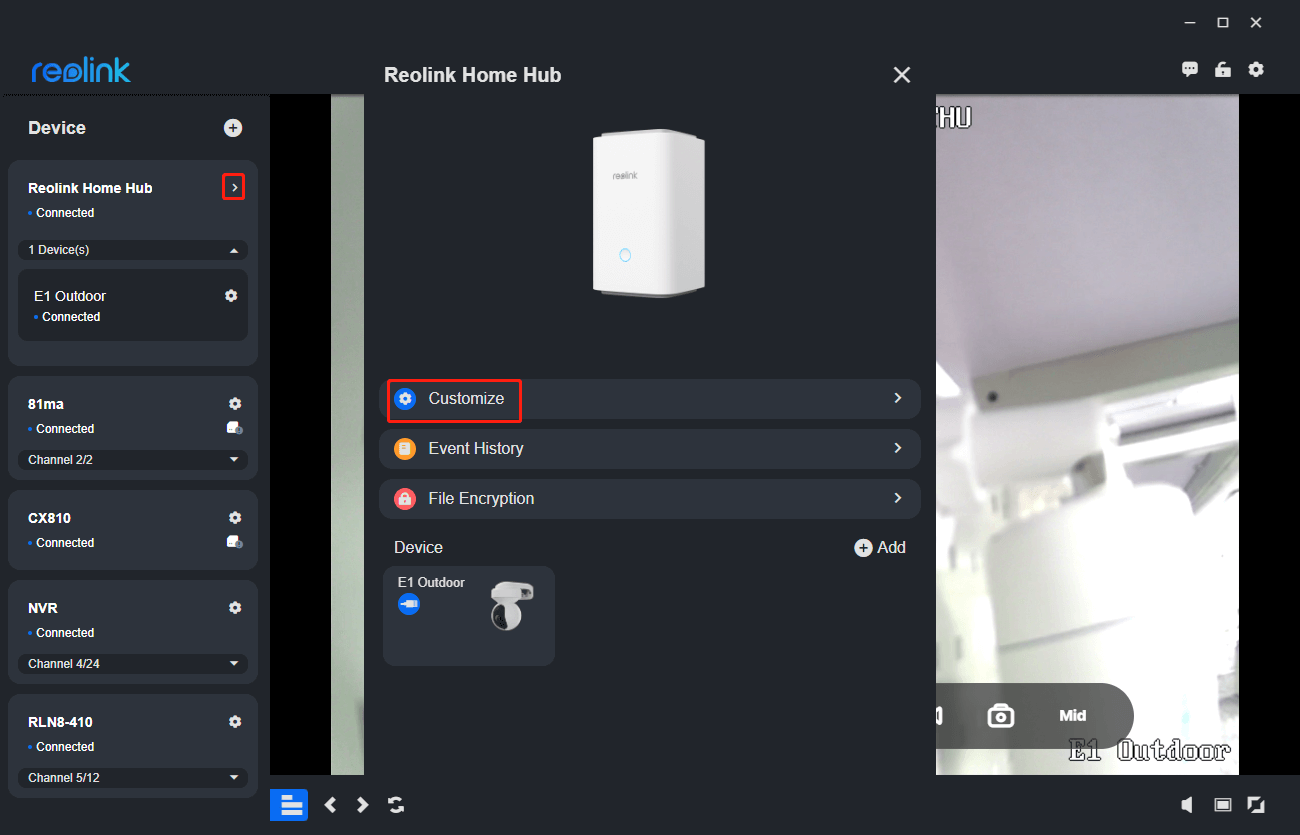Open the messages chat icon
This screenshot has height=835, width=1300.
(1190, 69)
